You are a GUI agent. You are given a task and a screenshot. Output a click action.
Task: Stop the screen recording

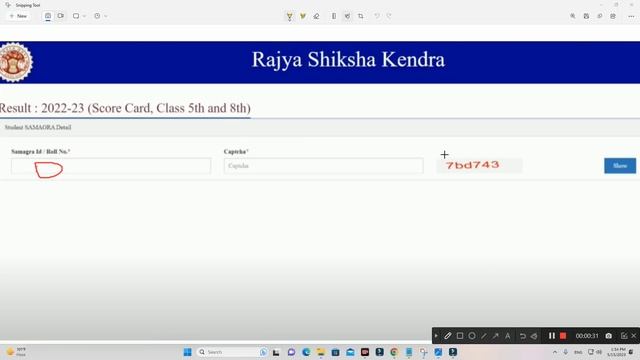pos(563,336)
